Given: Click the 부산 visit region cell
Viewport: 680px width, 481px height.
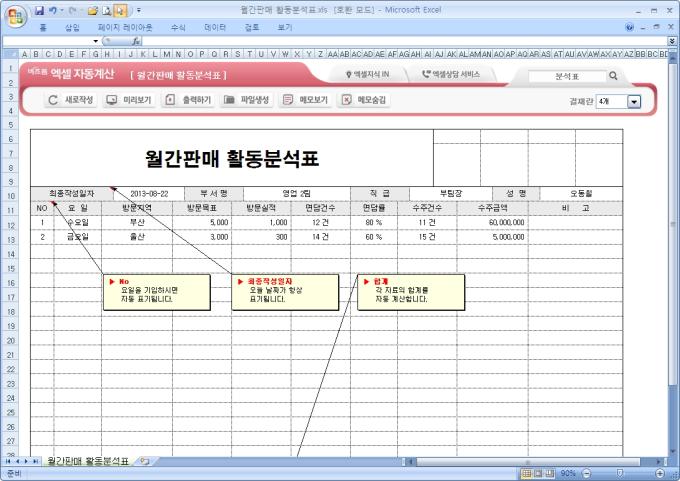Looking at the screenshot, I should 137,223.
